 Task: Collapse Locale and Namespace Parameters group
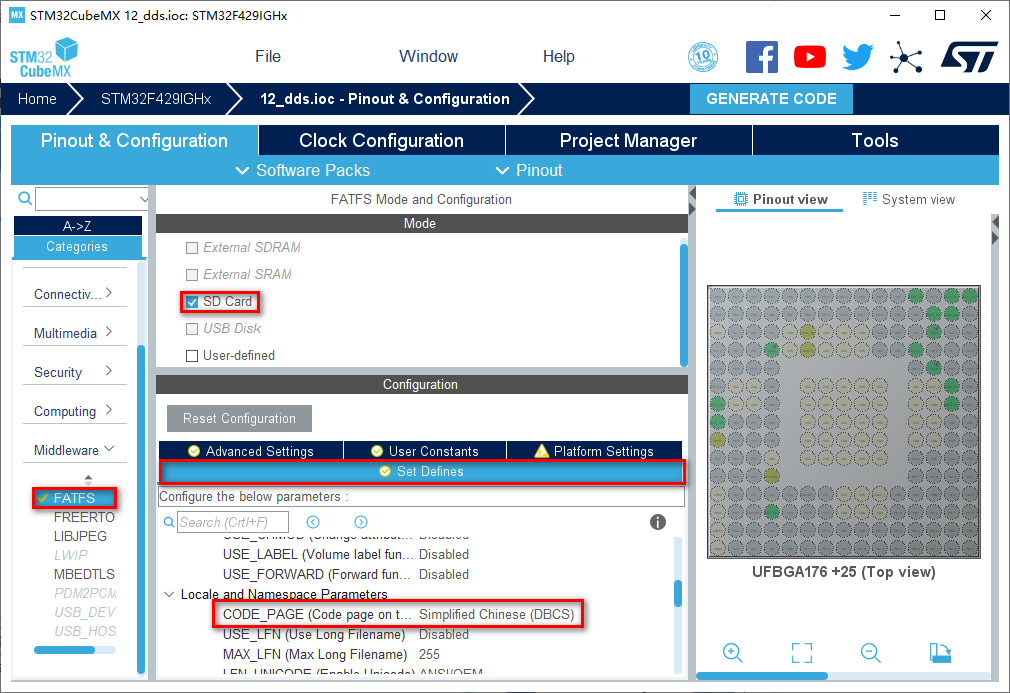tap(169, 594)
